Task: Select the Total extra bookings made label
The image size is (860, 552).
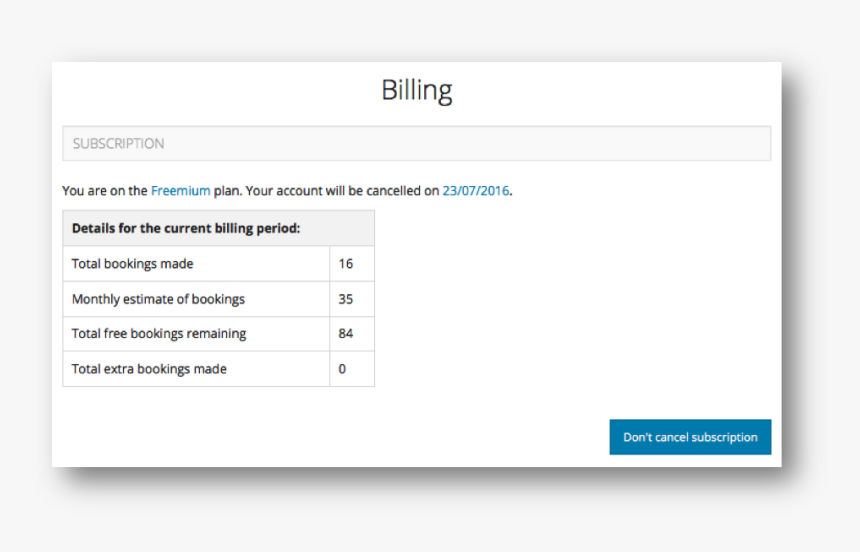Action: 149,369
